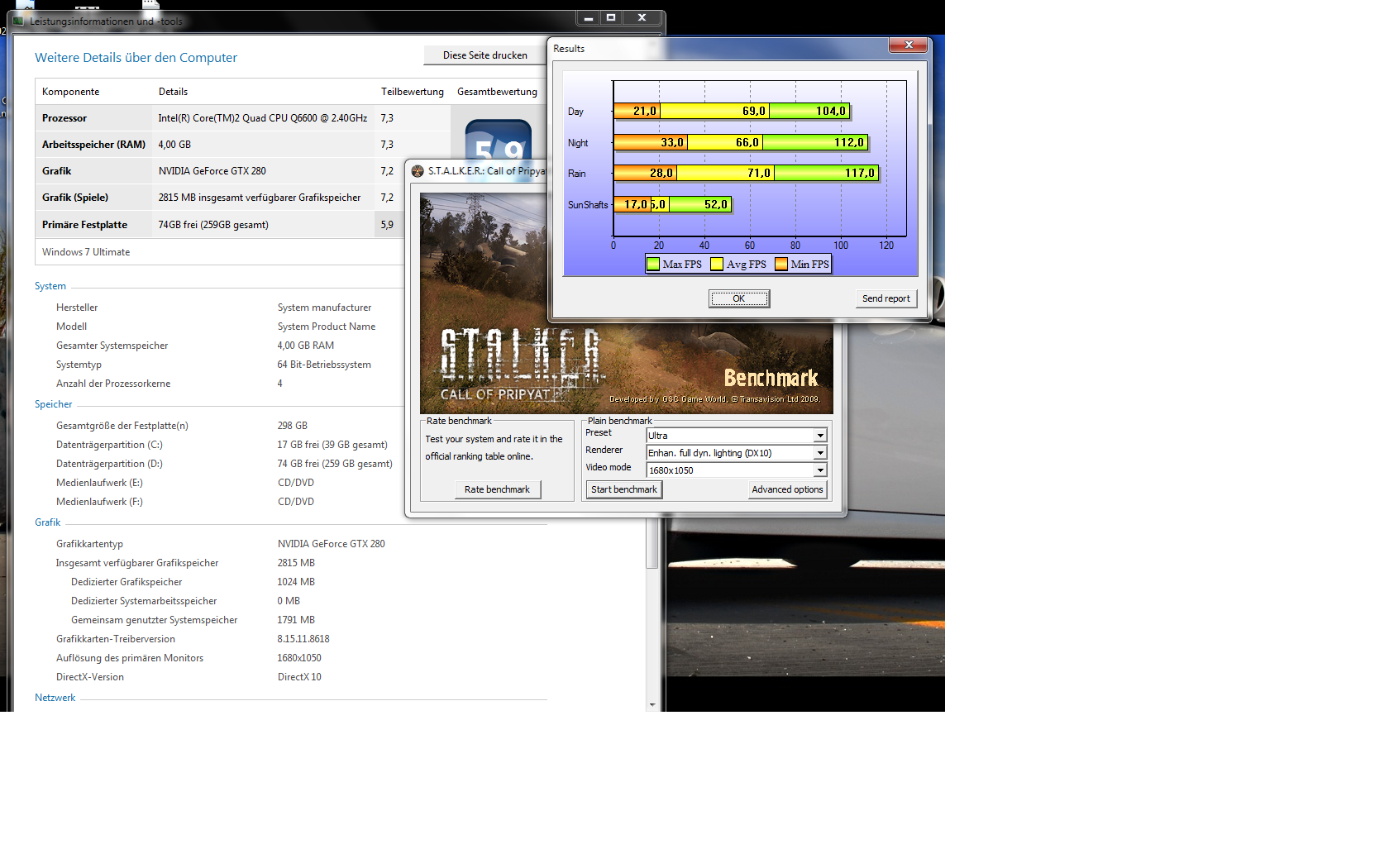
Task: Click the Rate benchmark button
Action: (x=497, y=489)
